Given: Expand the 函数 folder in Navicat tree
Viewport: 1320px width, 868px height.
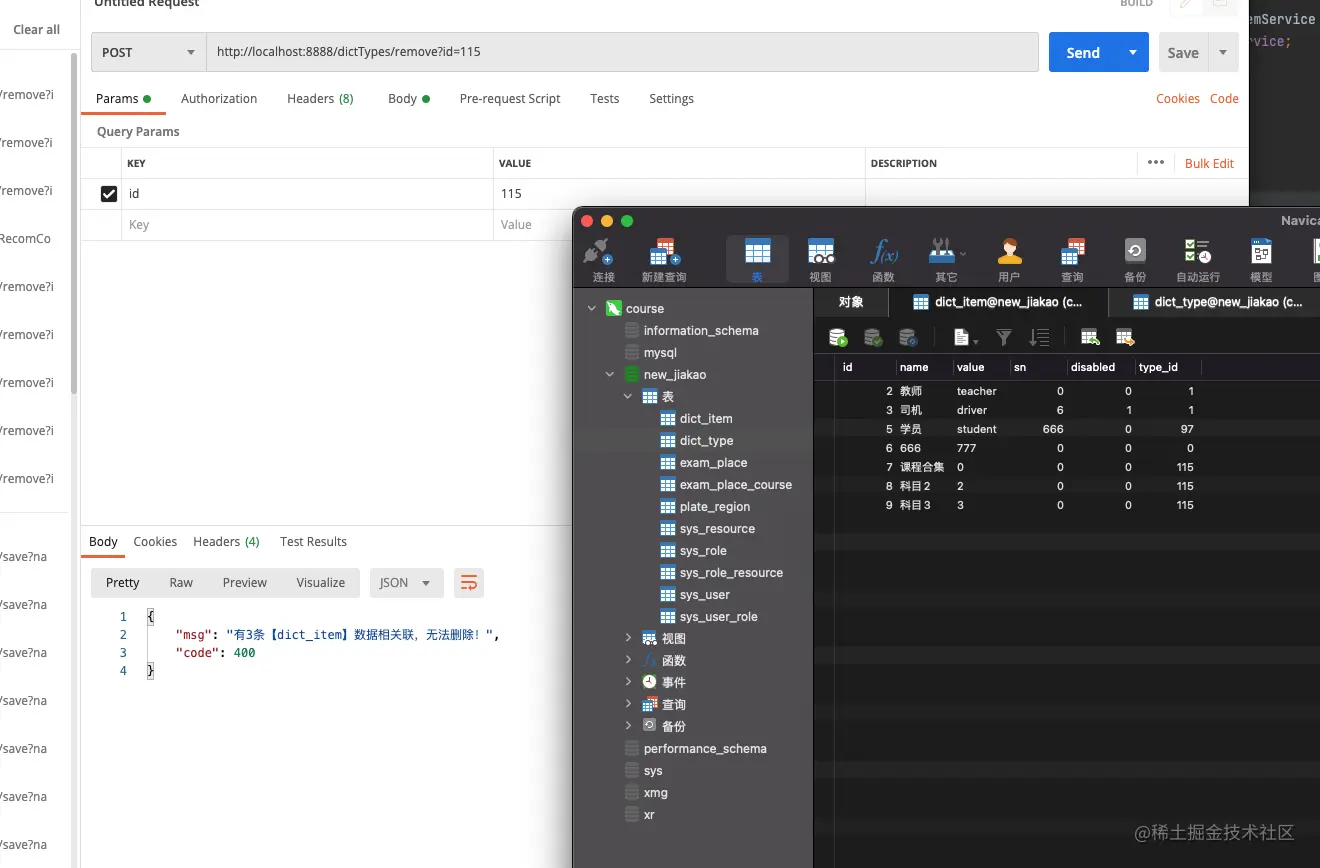Looking at the screenshot, I should click(628, 660).
